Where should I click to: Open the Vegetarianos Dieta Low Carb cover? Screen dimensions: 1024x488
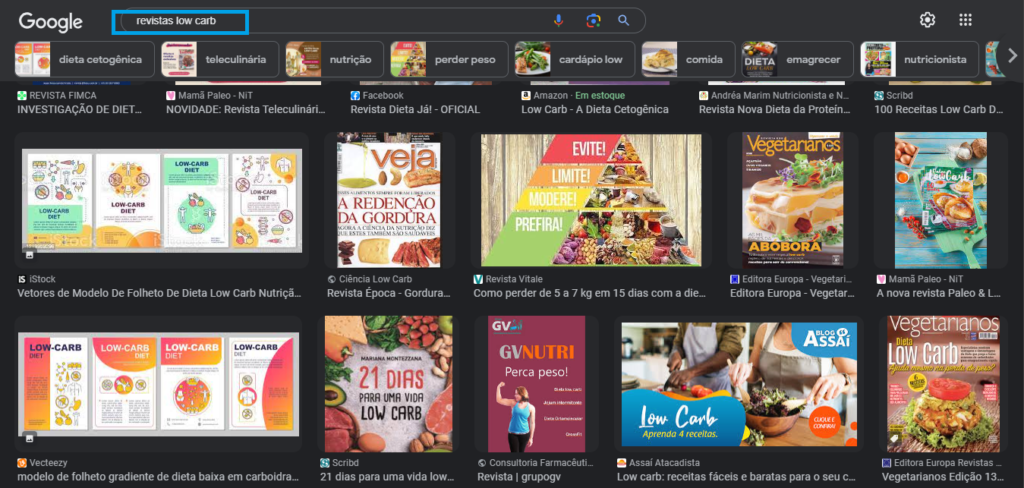point(943,384)
